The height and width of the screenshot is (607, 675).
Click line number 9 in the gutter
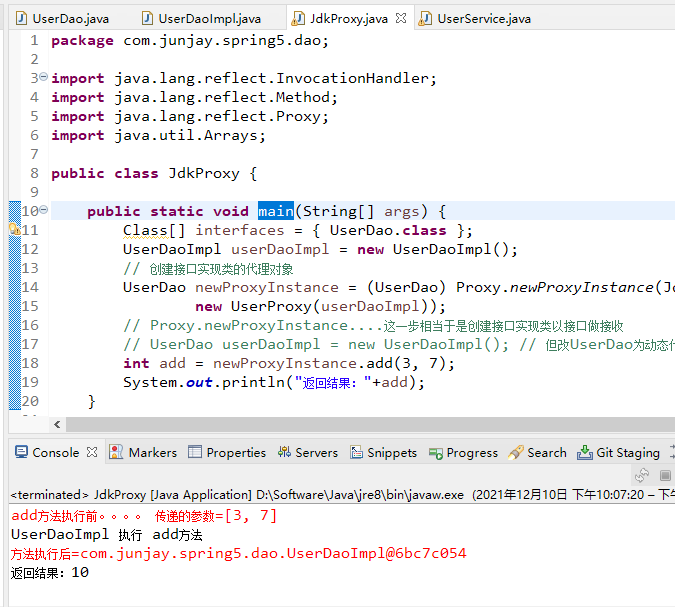pyautogui.click(x=34, y=192)
